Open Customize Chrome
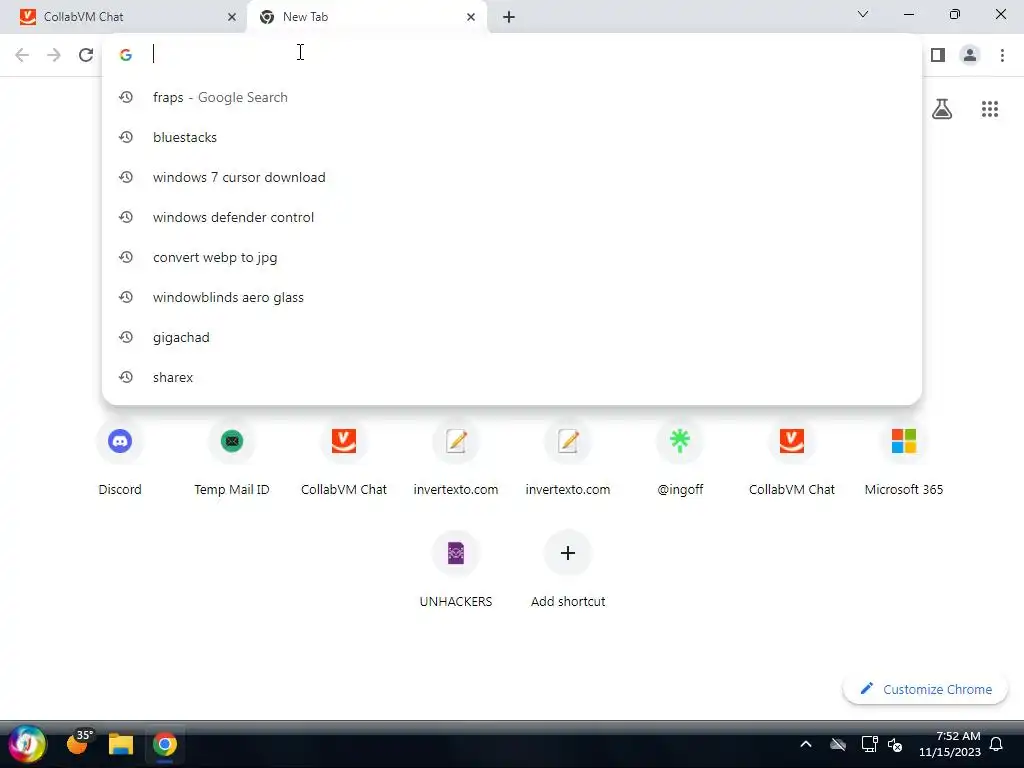Viewport: 1024px width, 768px height. pyautogui.click(x=925, y=689)
